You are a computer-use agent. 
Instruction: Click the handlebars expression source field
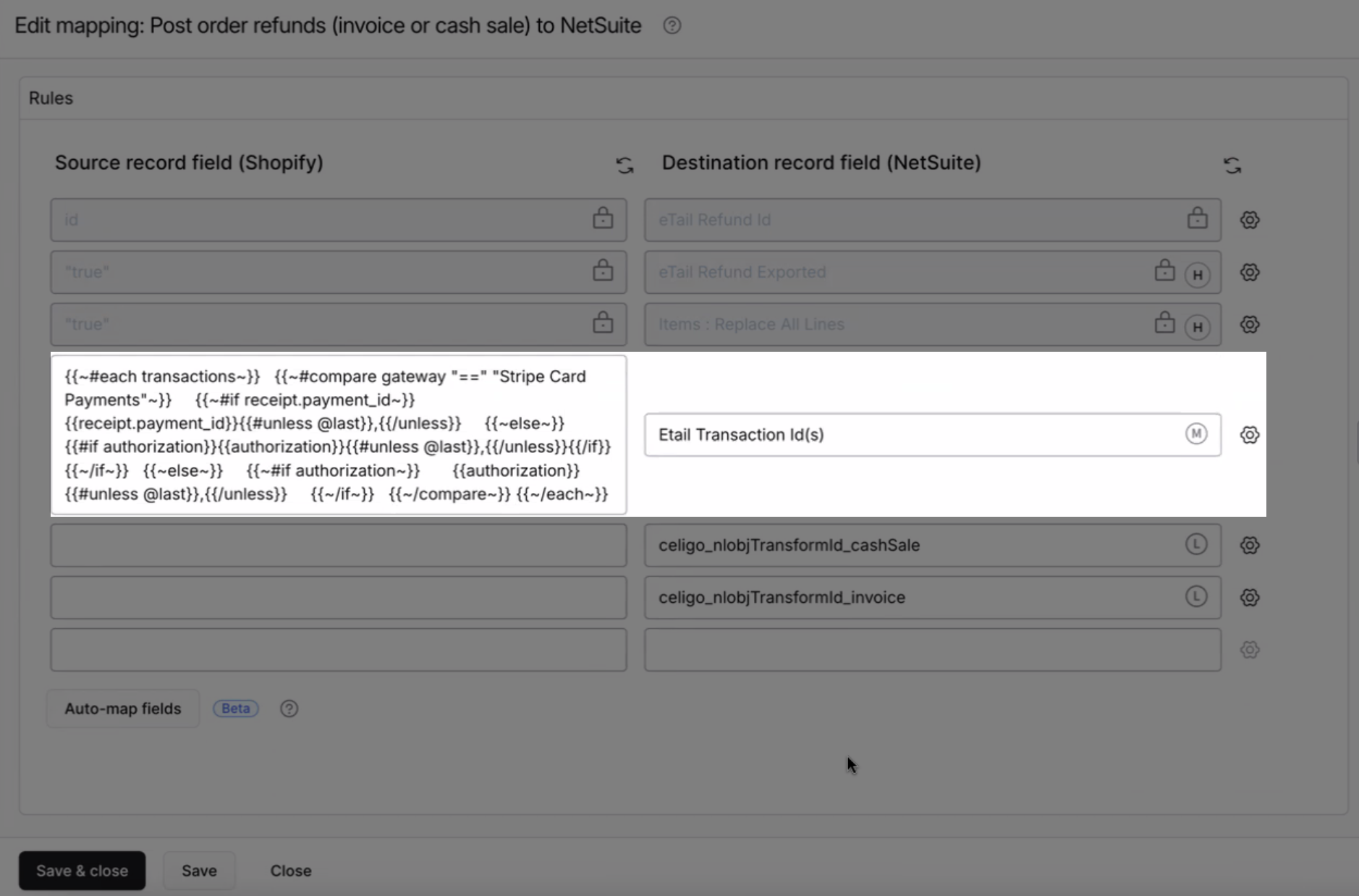click(x=339, y=435)
